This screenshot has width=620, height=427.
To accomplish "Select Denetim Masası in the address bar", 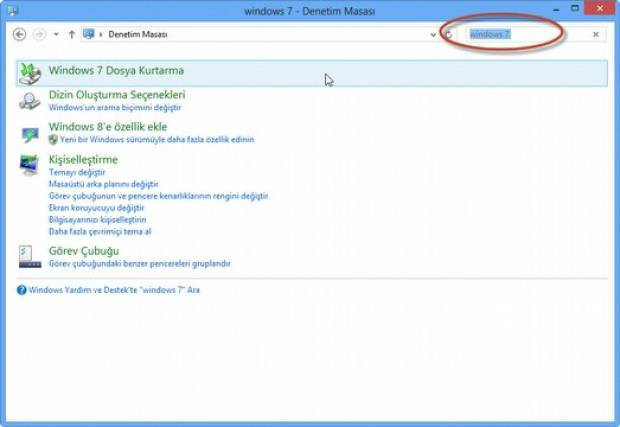I will pos(138,34).
